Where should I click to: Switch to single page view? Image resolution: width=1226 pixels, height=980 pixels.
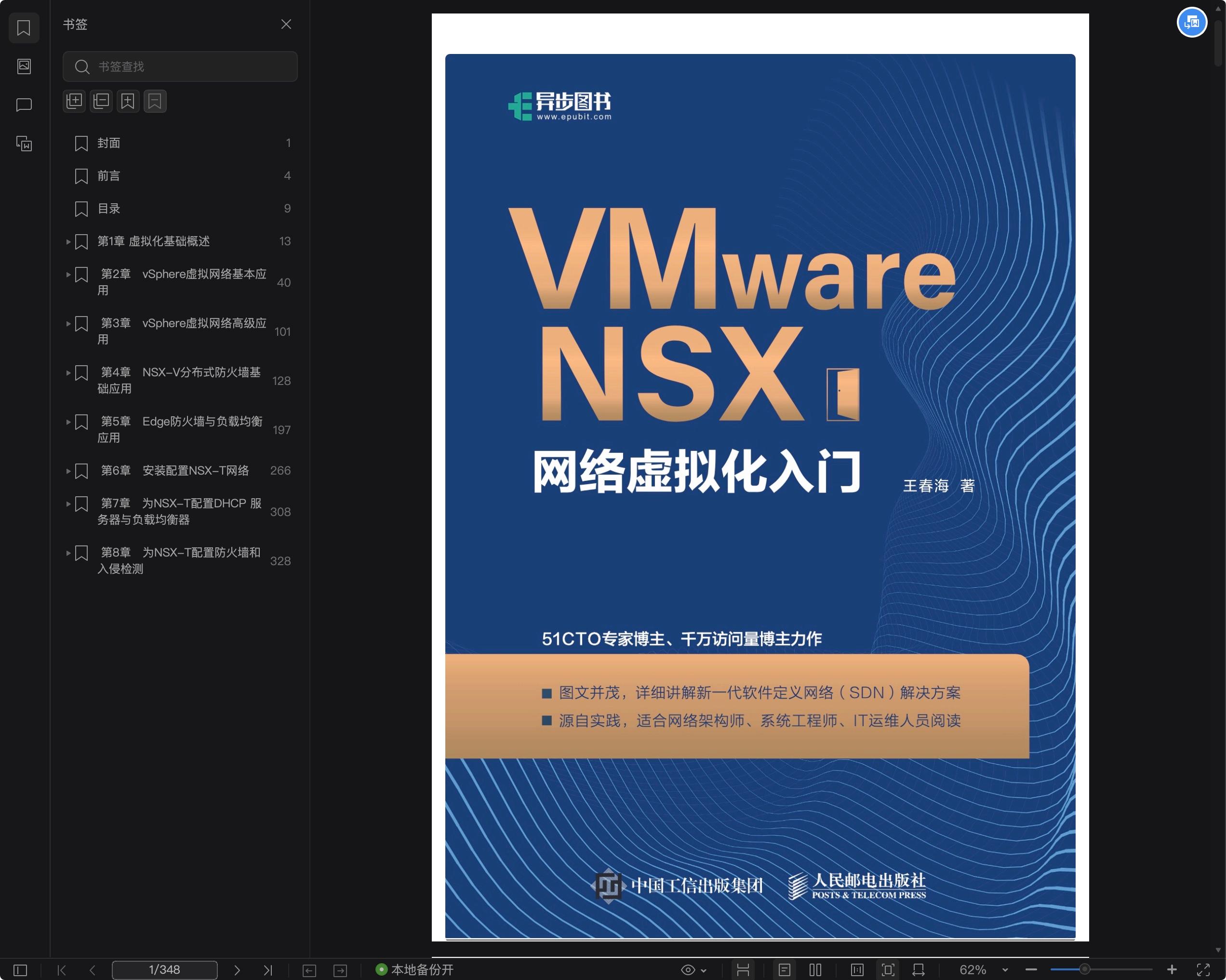[784, 970]
